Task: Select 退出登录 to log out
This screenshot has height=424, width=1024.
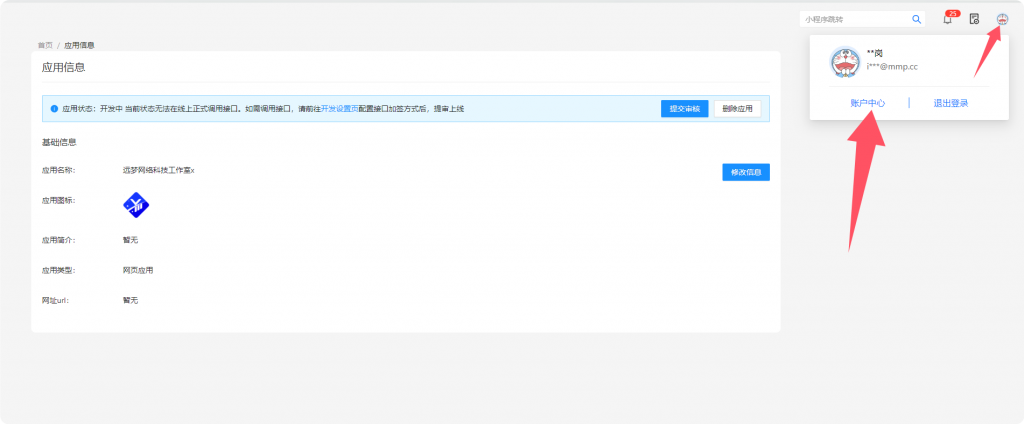Action: pyautogui.click(x=950, y=103)
